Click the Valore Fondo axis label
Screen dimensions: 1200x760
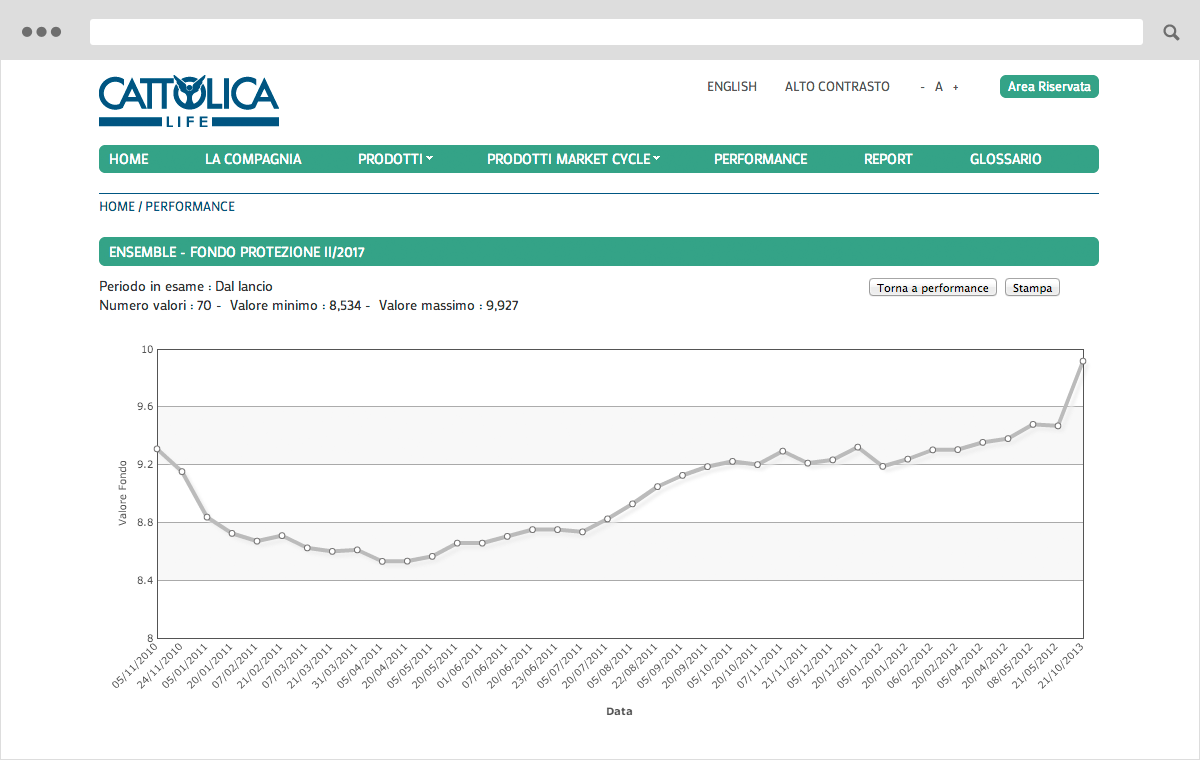coord(123,493)
